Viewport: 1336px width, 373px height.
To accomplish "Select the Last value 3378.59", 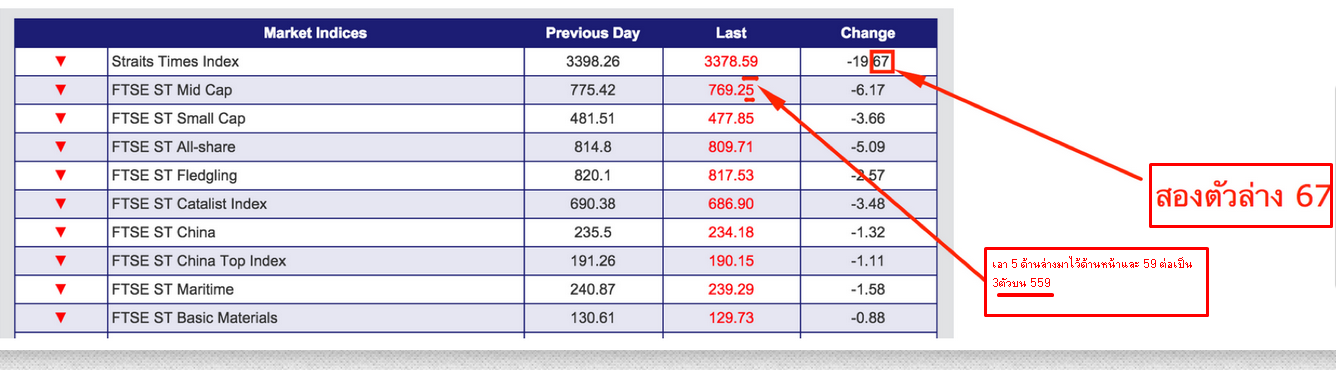I will point(731,62).
